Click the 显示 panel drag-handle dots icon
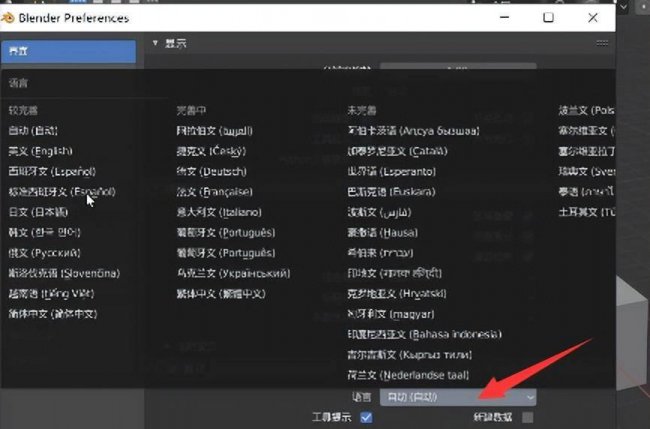The height and width of the screenshot is (429, 650). click(x=602, y=43)
